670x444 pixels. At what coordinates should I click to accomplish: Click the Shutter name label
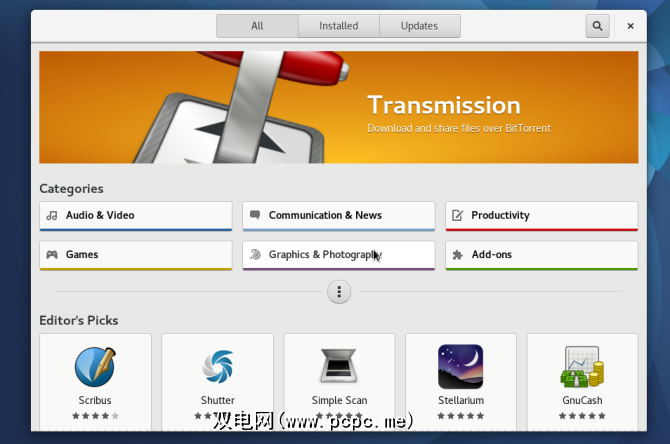[217, 400]
